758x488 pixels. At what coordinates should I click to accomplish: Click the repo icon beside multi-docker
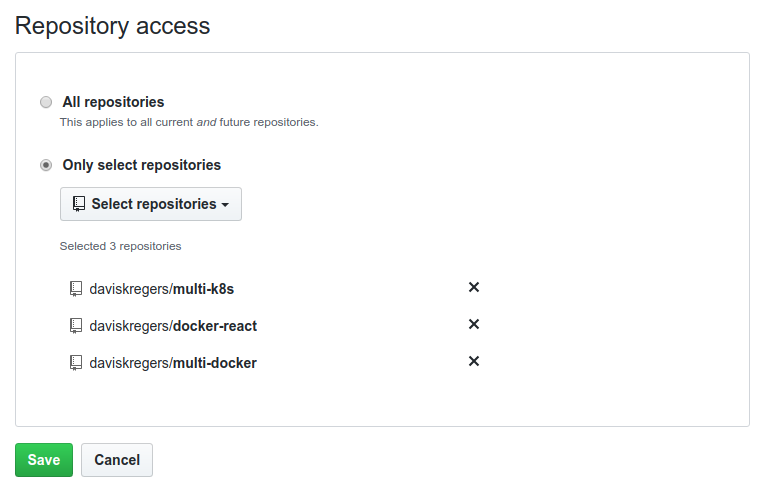pyautogui.click(x=76, y=363)
